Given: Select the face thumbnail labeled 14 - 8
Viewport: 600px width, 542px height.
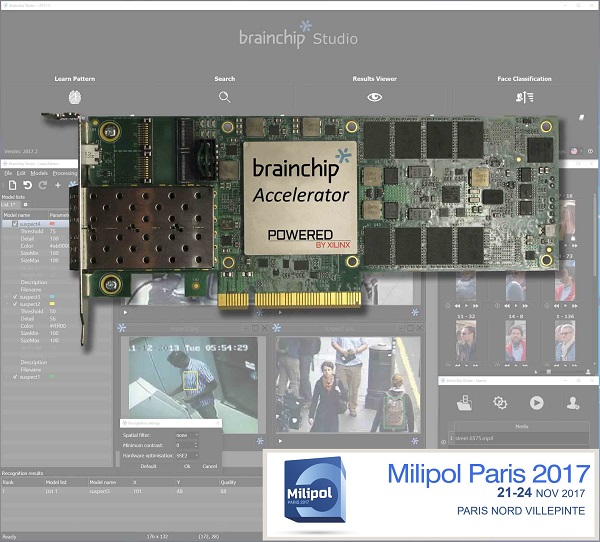Looking at the screenshot, I should [515, 341].
